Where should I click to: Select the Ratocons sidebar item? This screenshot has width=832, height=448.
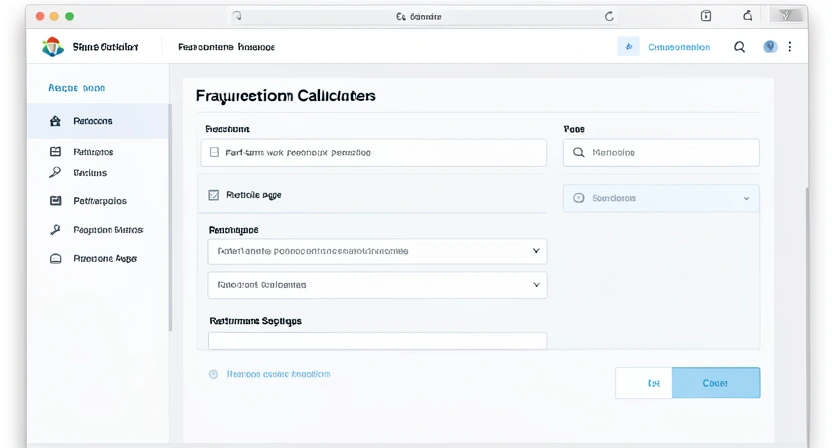98,121
